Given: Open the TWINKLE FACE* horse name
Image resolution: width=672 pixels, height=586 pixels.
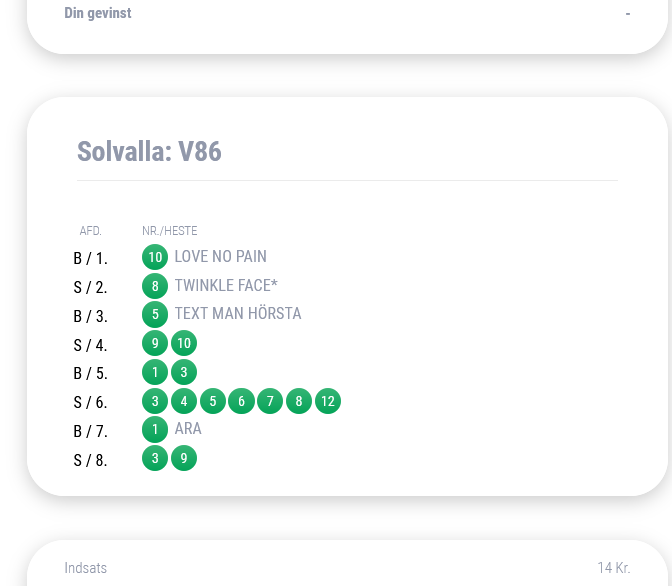Looking at the screenshot, I should tap(226, 285).
